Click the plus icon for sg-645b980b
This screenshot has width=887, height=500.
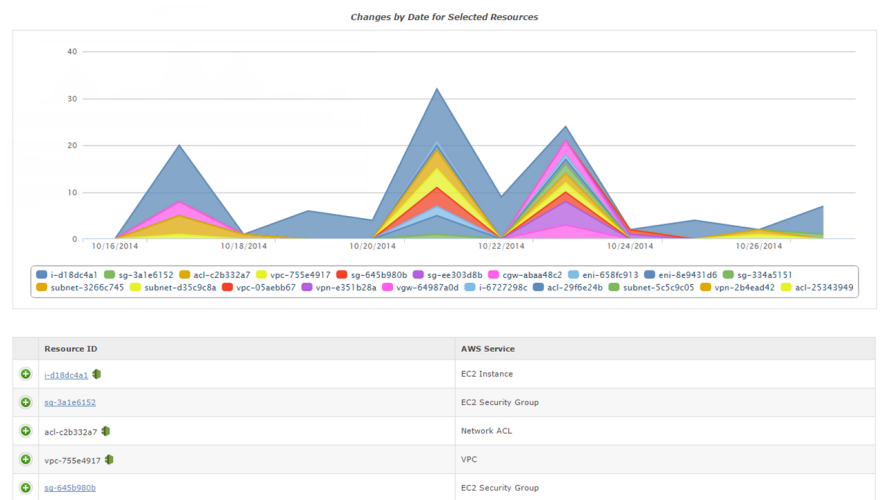point(25,488)
